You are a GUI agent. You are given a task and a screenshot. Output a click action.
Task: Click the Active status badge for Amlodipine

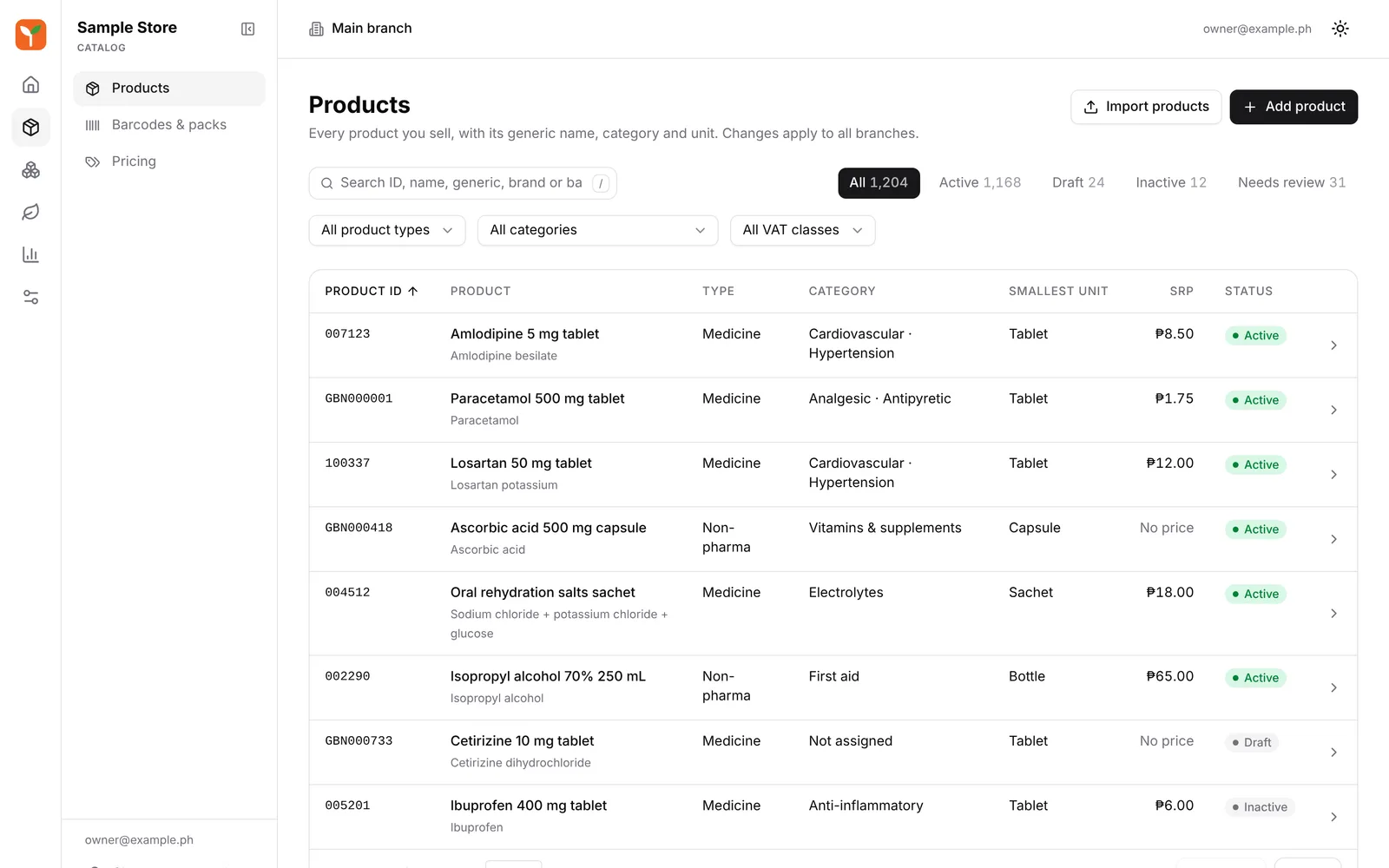(1255, 335)
